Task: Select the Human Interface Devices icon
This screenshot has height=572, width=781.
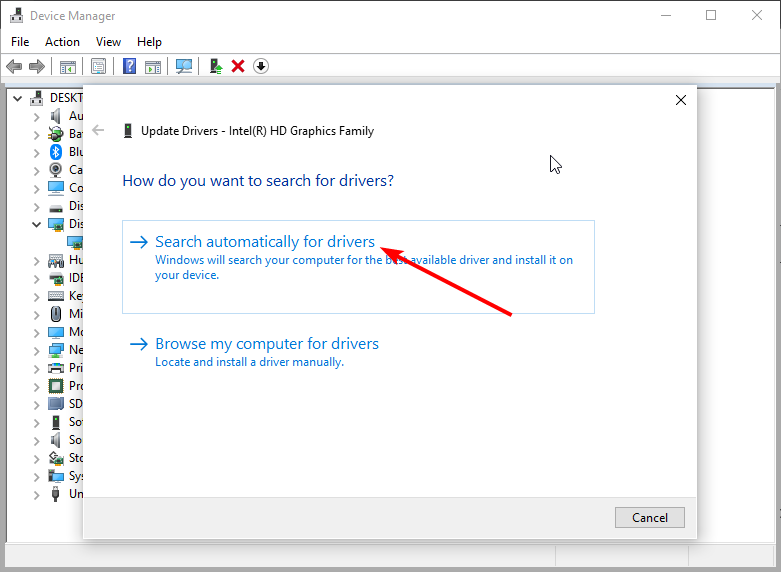Action: 56,260
